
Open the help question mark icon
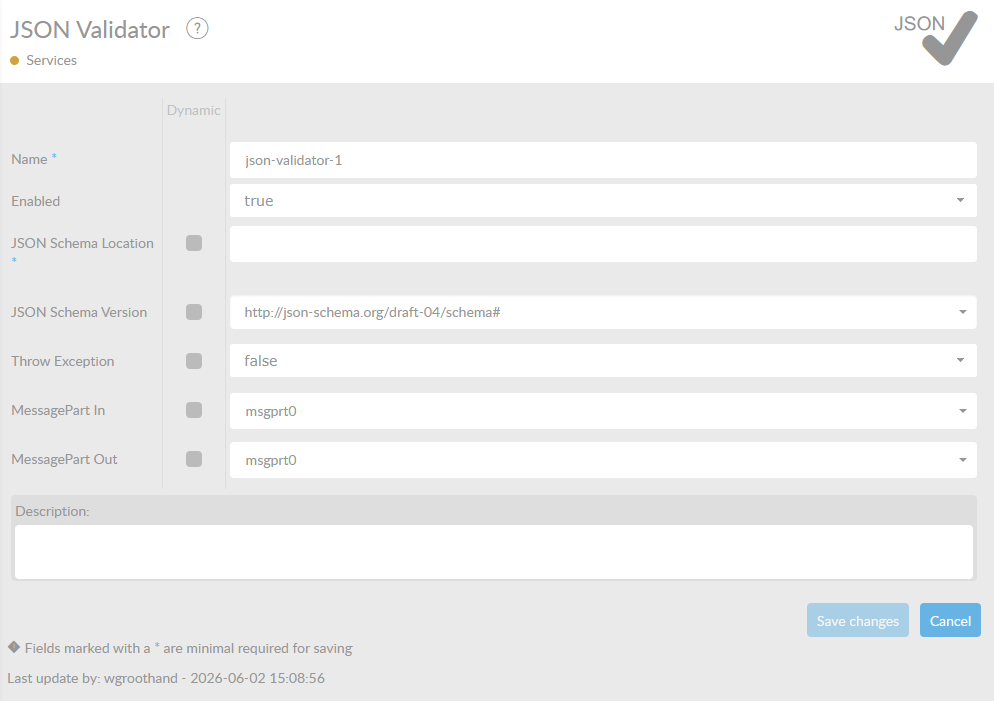click(197, 29)
